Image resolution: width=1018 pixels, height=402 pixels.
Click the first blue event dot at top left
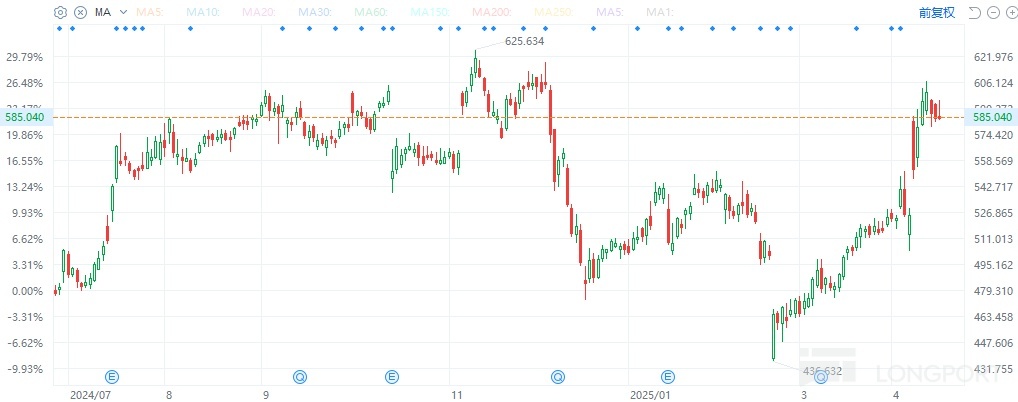59,28
